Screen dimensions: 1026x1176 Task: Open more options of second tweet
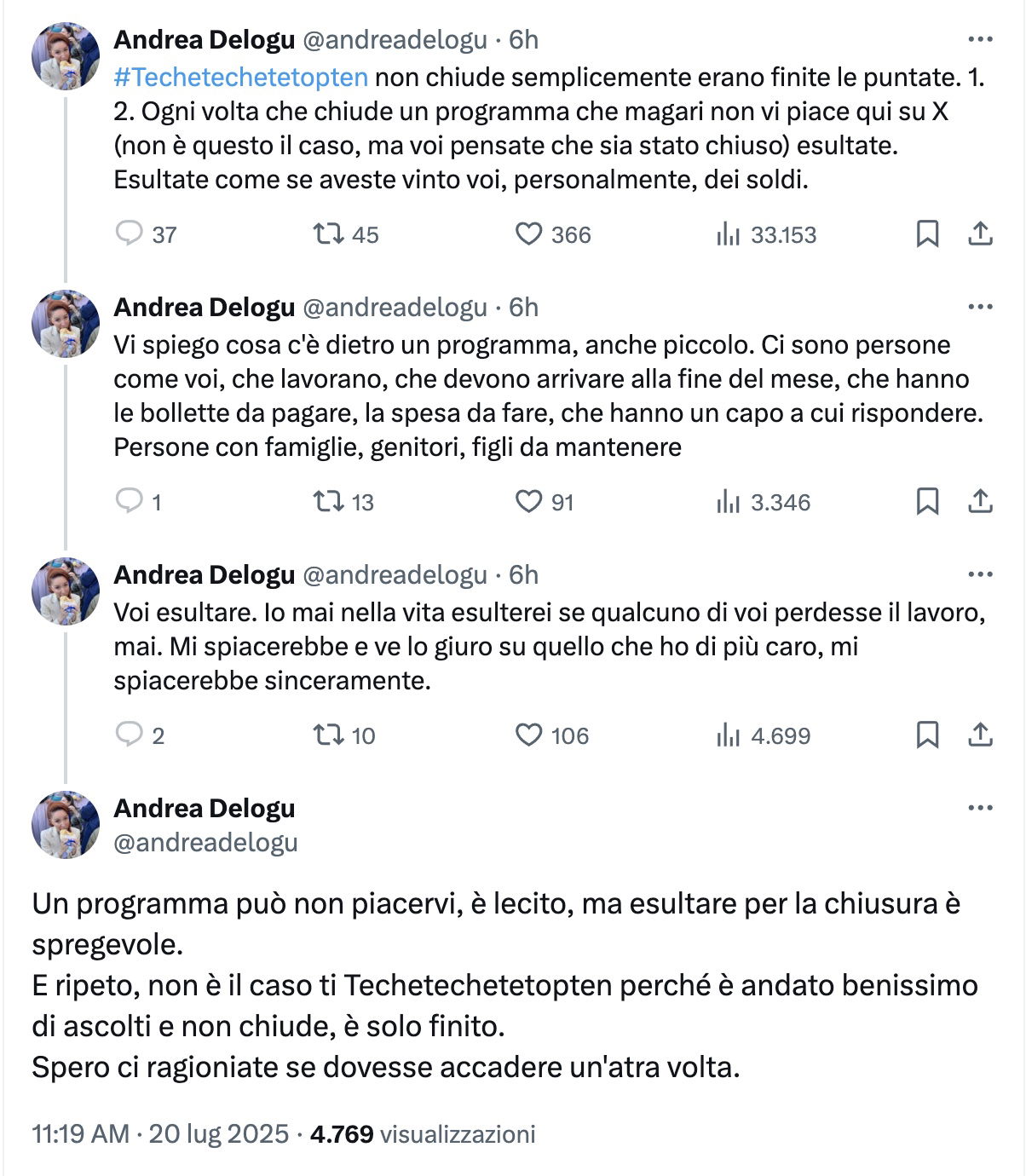[x=981, y=307]
